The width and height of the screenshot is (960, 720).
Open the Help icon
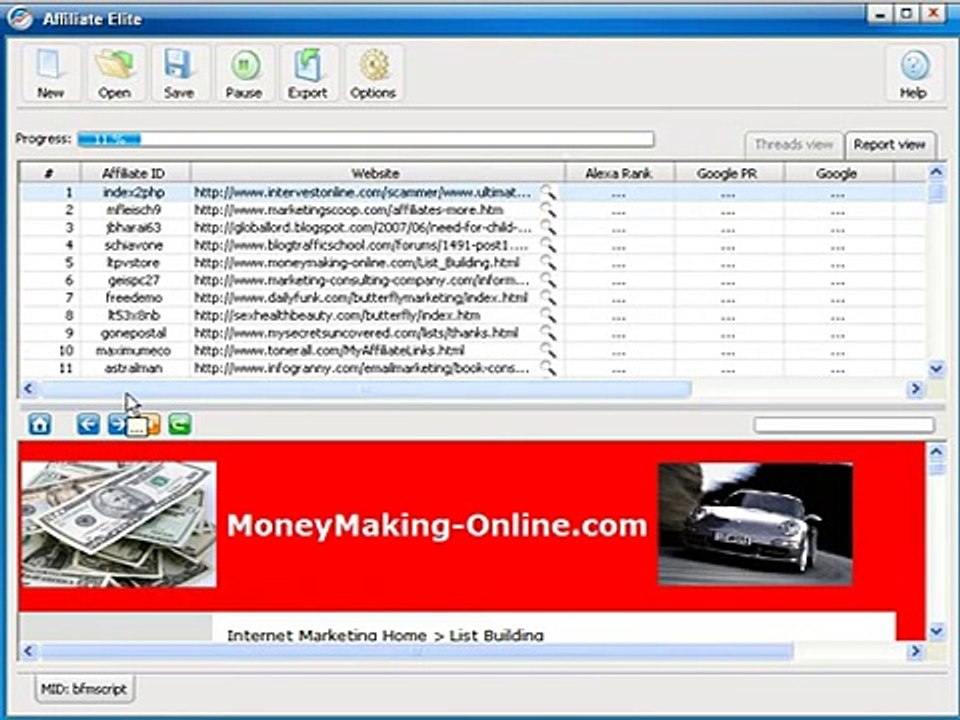pyautogui.click(x=913, y=72)
